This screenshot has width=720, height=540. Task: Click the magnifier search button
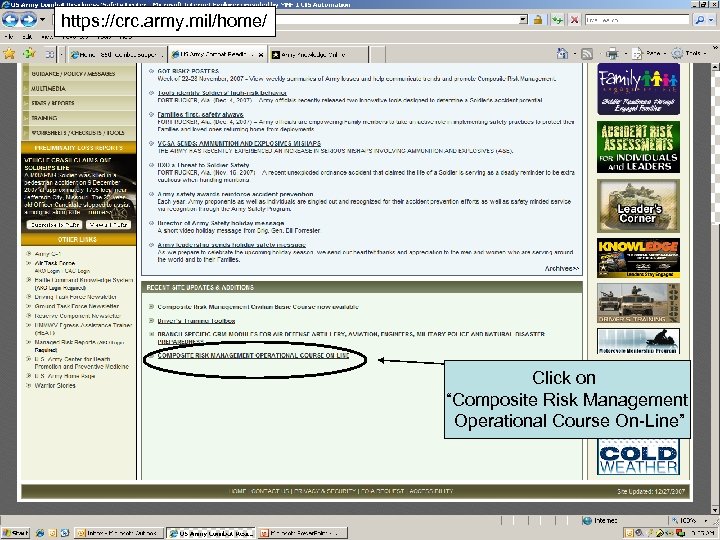(699, 20)
